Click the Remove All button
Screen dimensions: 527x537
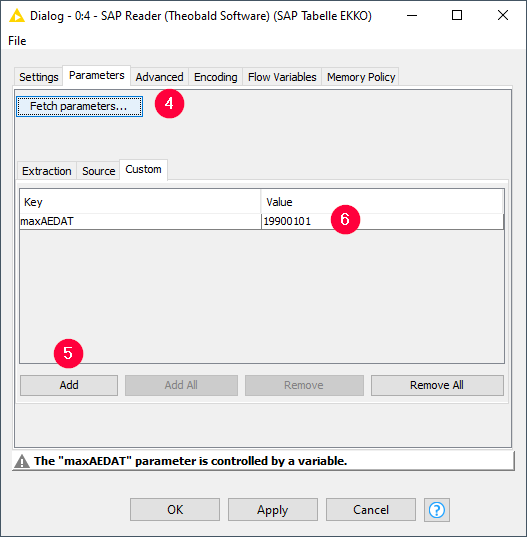437,385
